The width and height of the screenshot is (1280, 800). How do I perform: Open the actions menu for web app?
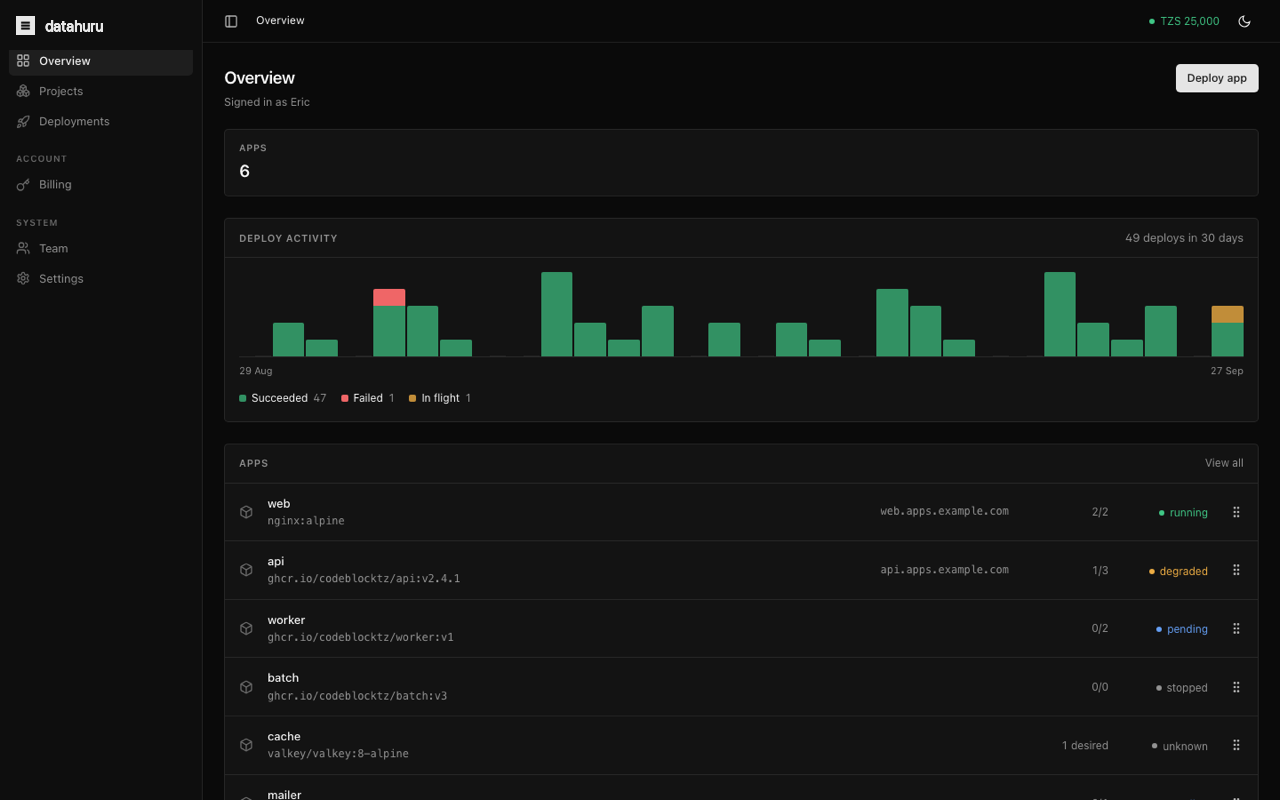point(1236,512)
